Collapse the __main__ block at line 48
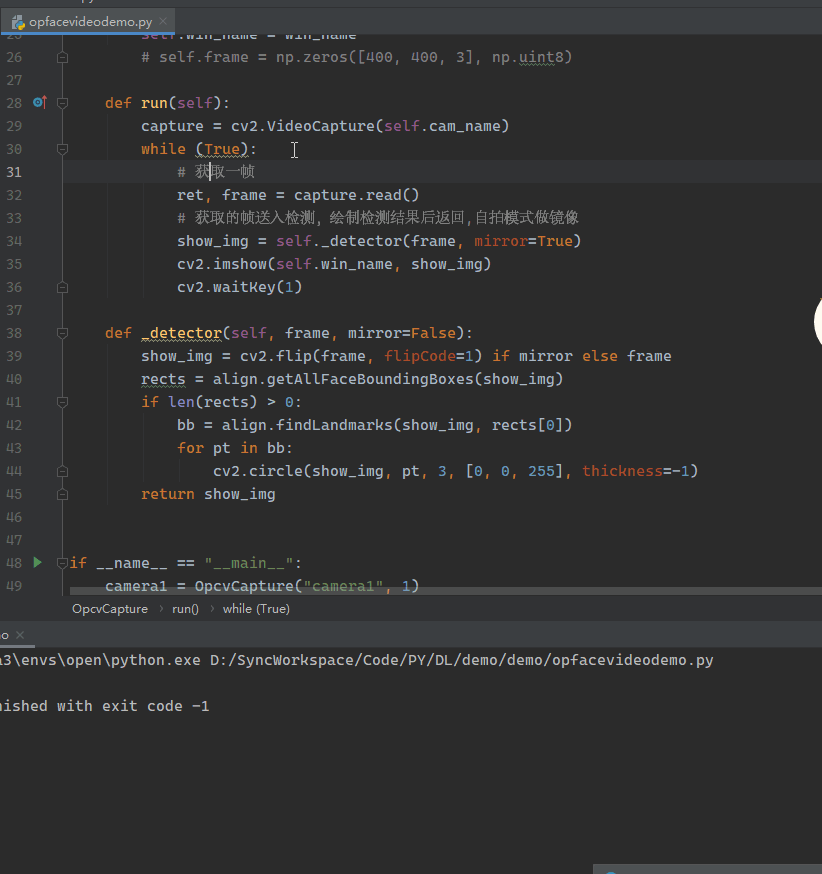822x874 pixels. point(63,563)
